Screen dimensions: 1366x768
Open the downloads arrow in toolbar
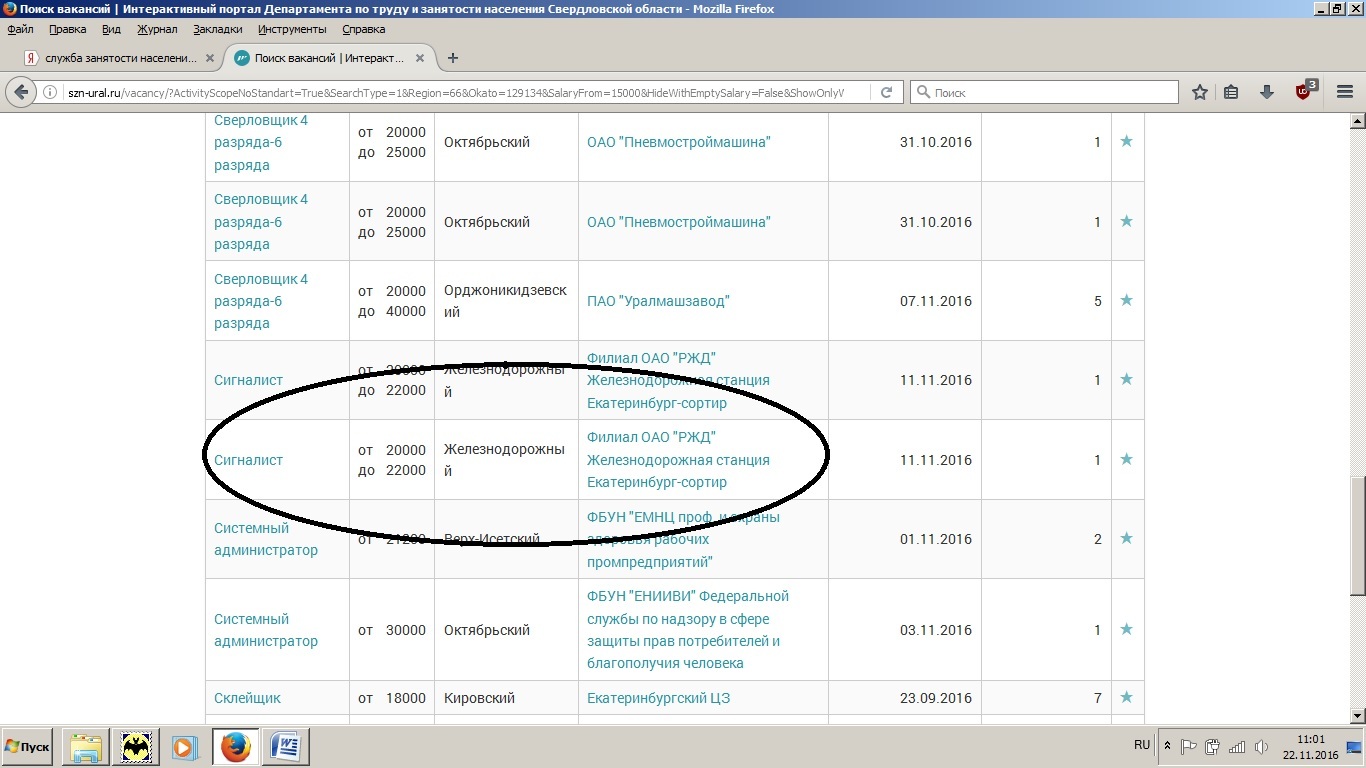1267,92
